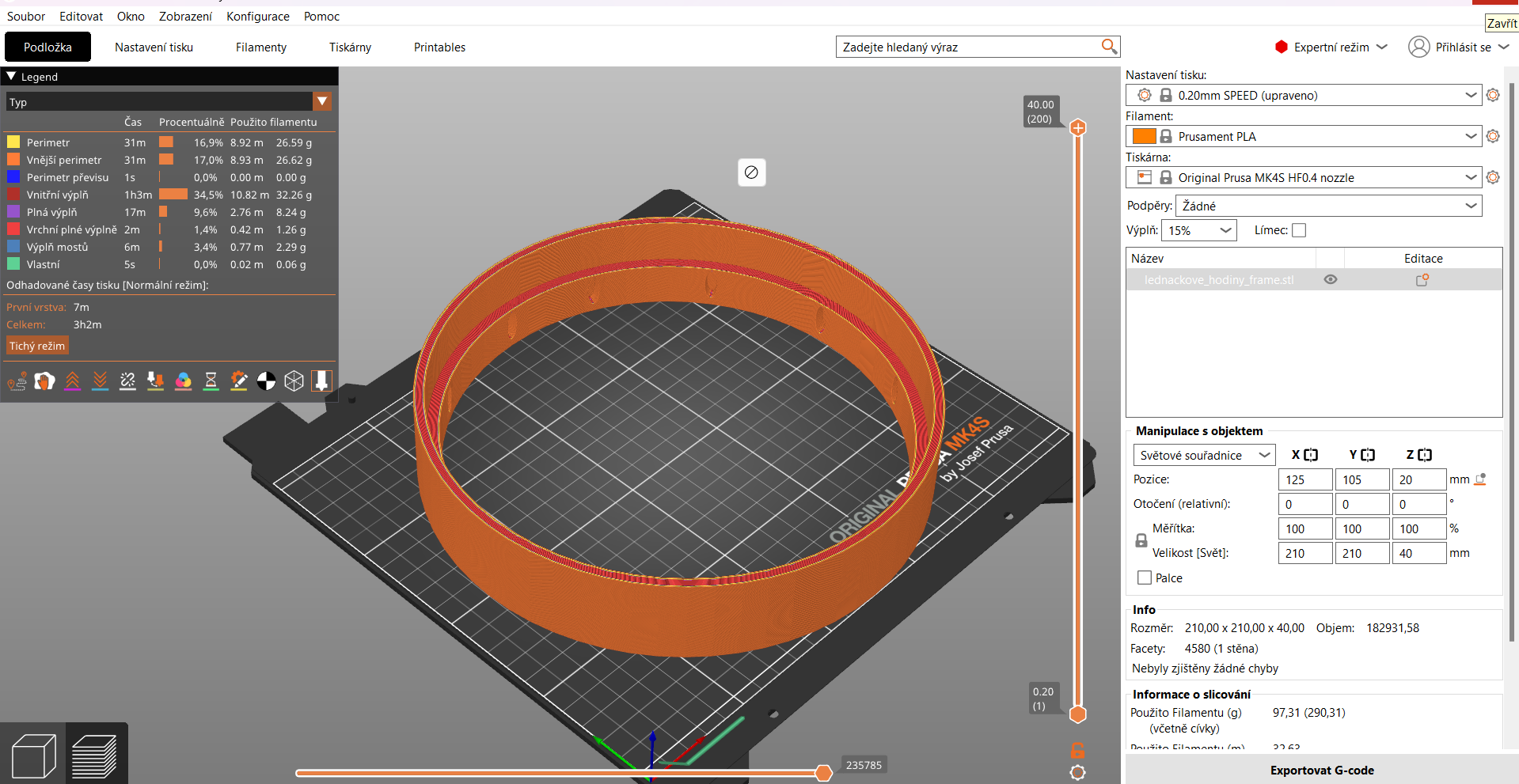Viewport: 1519px width, 784px height.
Task: Open the Konfigurace menu
Action: (x=258, y=16)
